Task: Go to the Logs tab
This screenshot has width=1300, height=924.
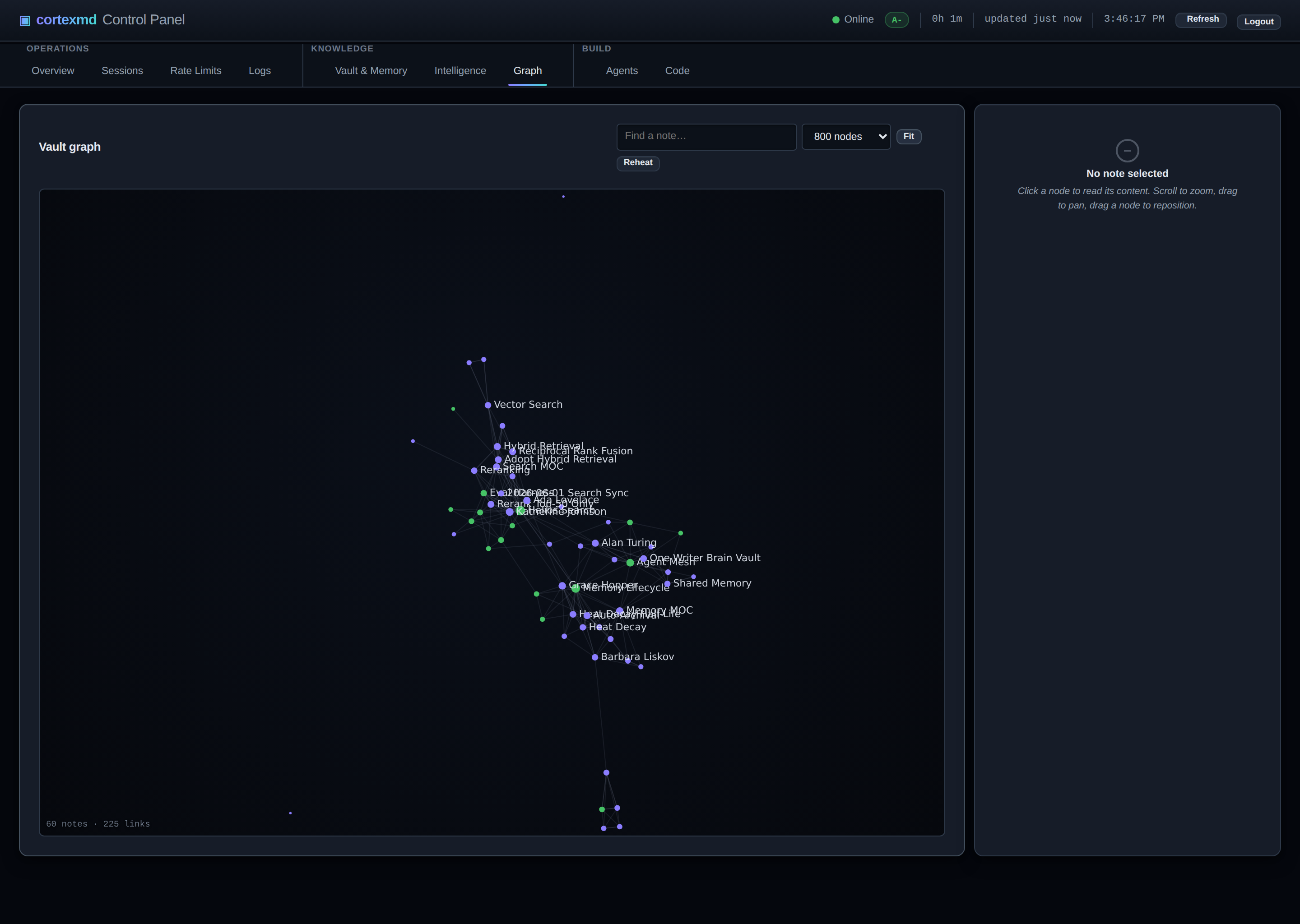Action: pyautogui.click(x=260, y=70)
